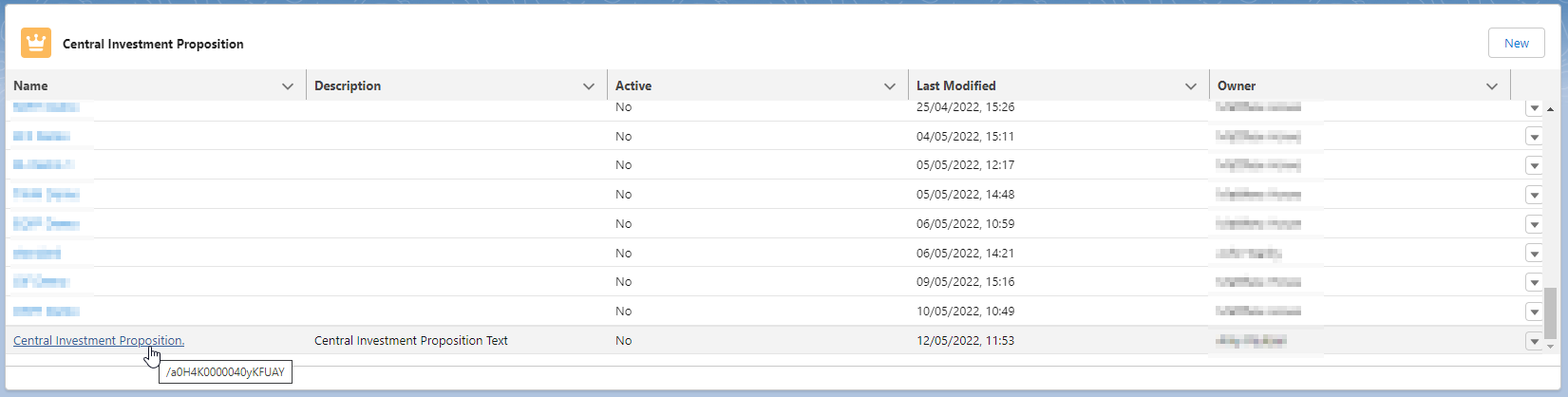
Task: Expand actions for 05/05/2022, 14:48 row
Action: 1533,195
